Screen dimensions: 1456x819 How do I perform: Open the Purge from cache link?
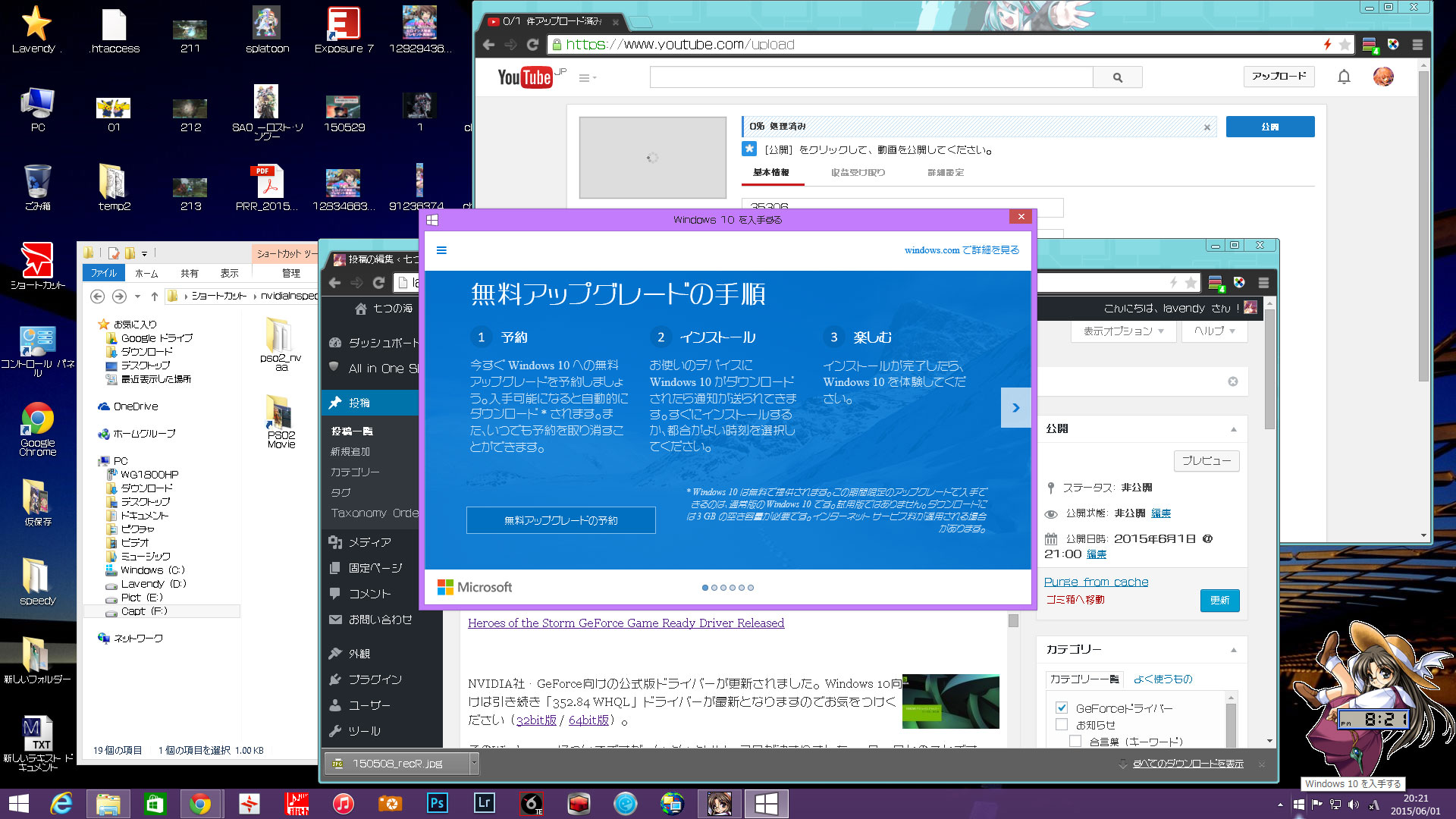[1096, 582]
